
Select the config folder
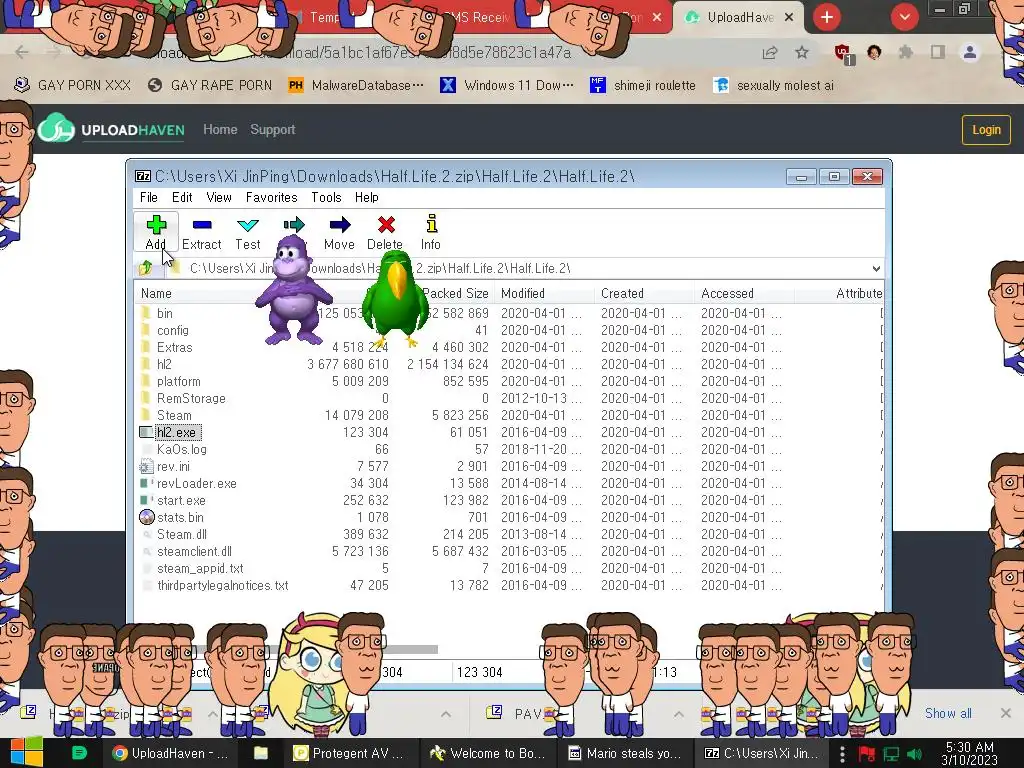pos(172,330)
